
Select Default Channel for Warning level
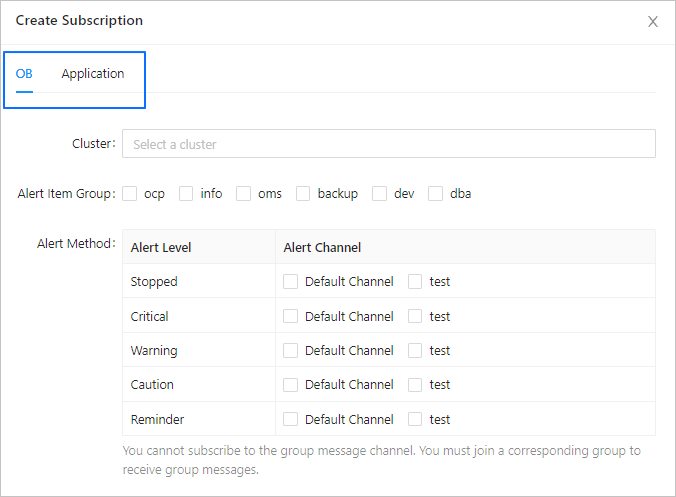(x=291, y=351)
